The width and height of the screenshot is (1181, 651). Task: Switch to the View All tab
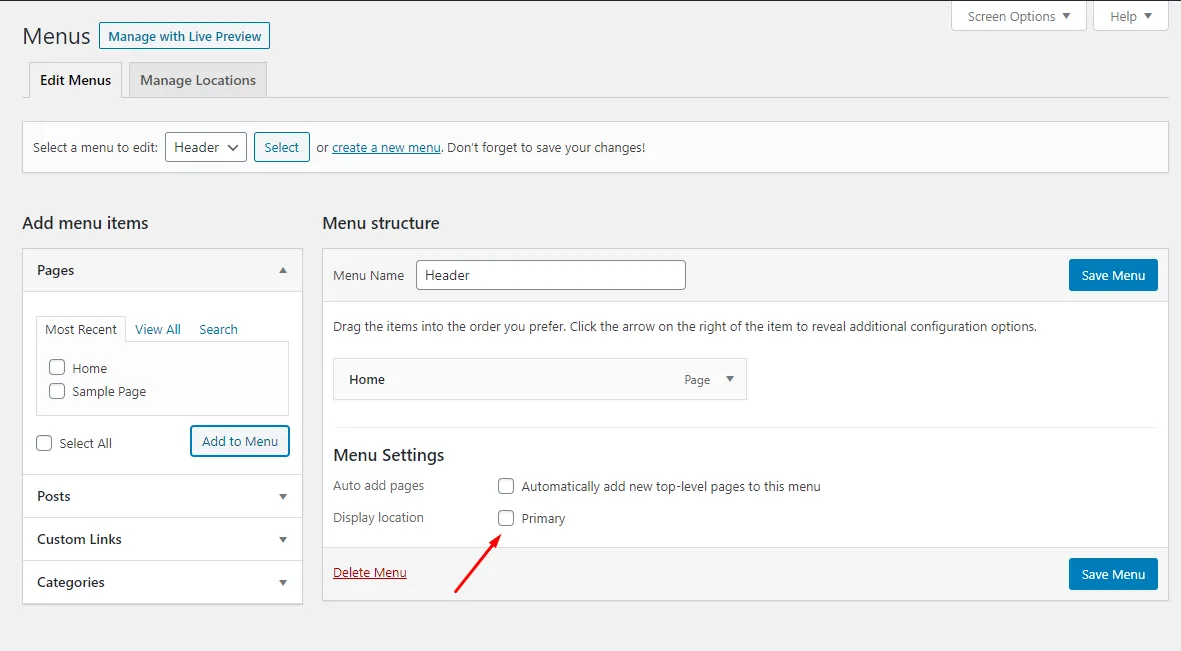158,329
